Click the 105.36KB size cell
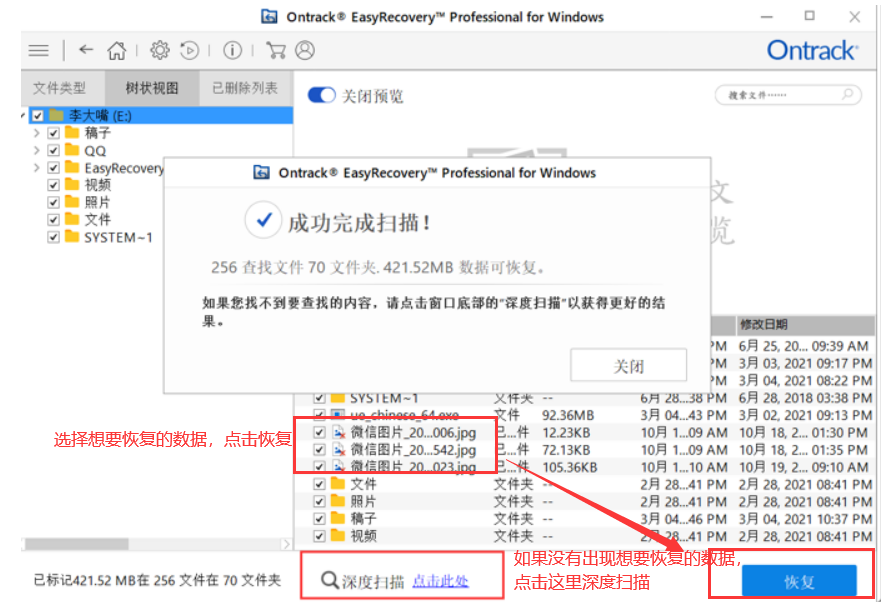 click(x=569, y=467)
